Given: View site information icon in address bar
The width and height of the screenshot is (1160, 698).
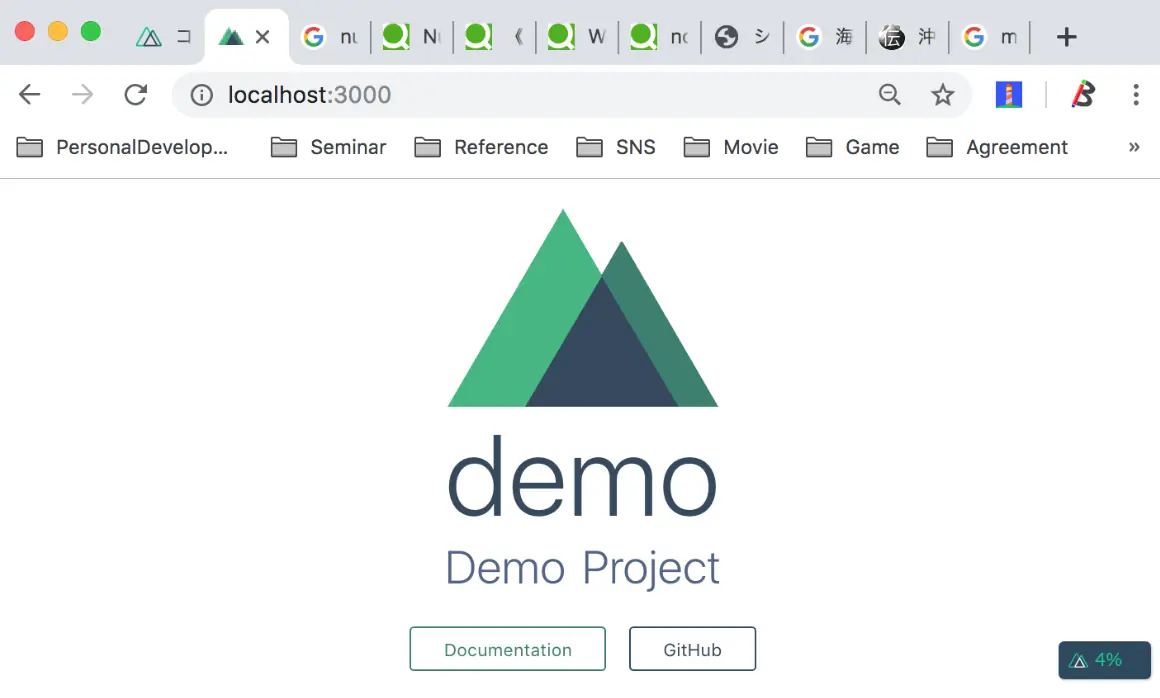Looking at the screenshot, I should click(201, 95).
